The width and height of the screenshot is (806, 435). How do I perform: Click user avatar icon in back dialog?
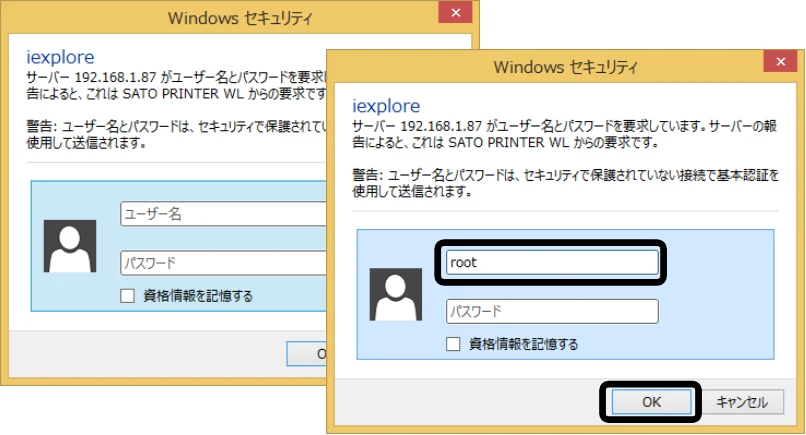click(x=70, y=246)
